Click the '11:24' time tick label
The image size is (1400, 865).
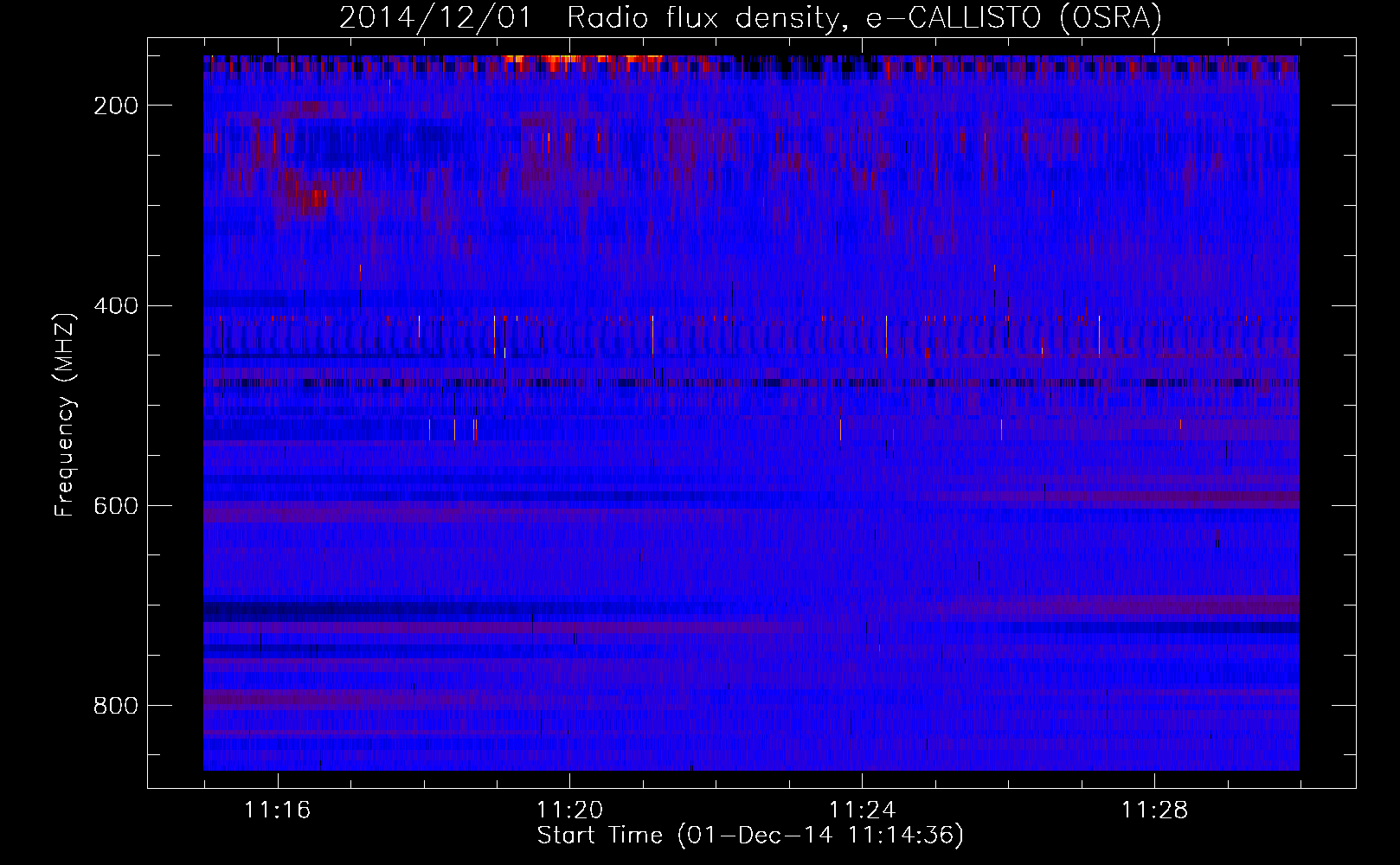click(862, 810)
